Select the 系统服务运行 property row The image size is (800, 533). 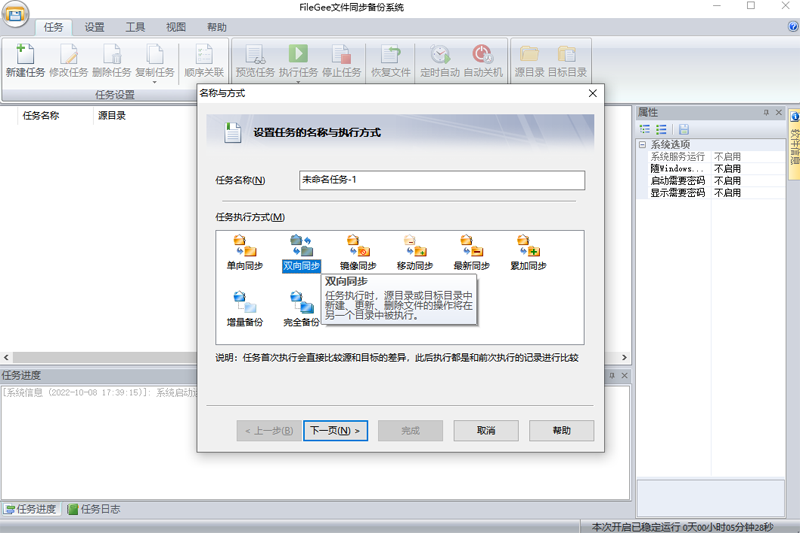point(710,157)
